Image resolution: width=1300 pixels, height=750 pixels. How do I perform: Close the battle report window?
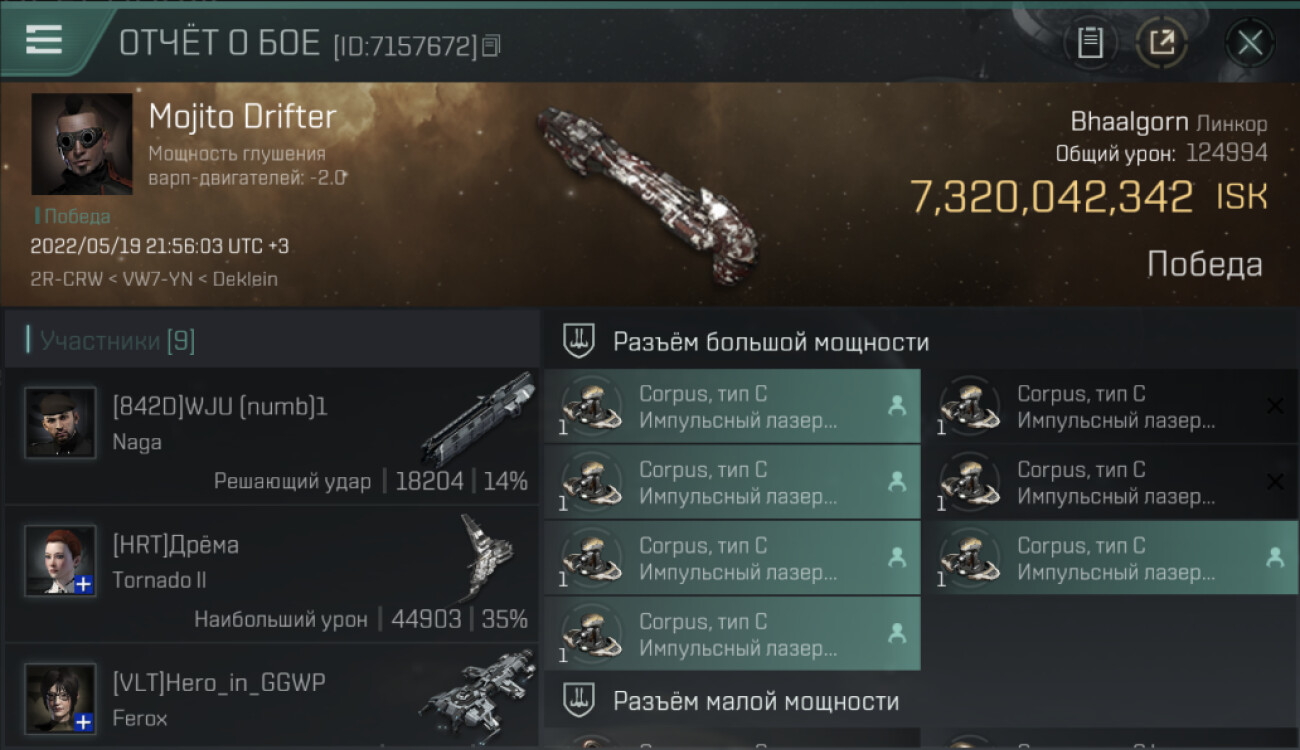[x=1250, y=43]
